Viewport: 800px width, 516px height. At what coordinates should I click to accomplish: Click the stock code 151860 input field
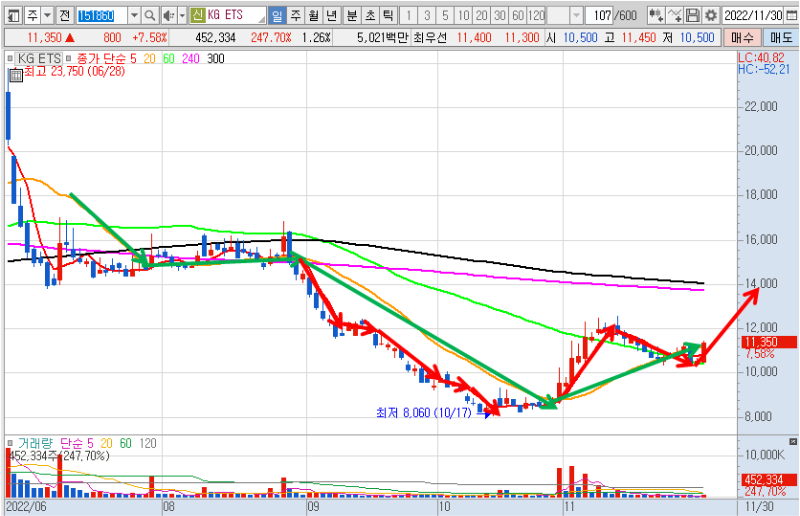[x=102, y=16]
